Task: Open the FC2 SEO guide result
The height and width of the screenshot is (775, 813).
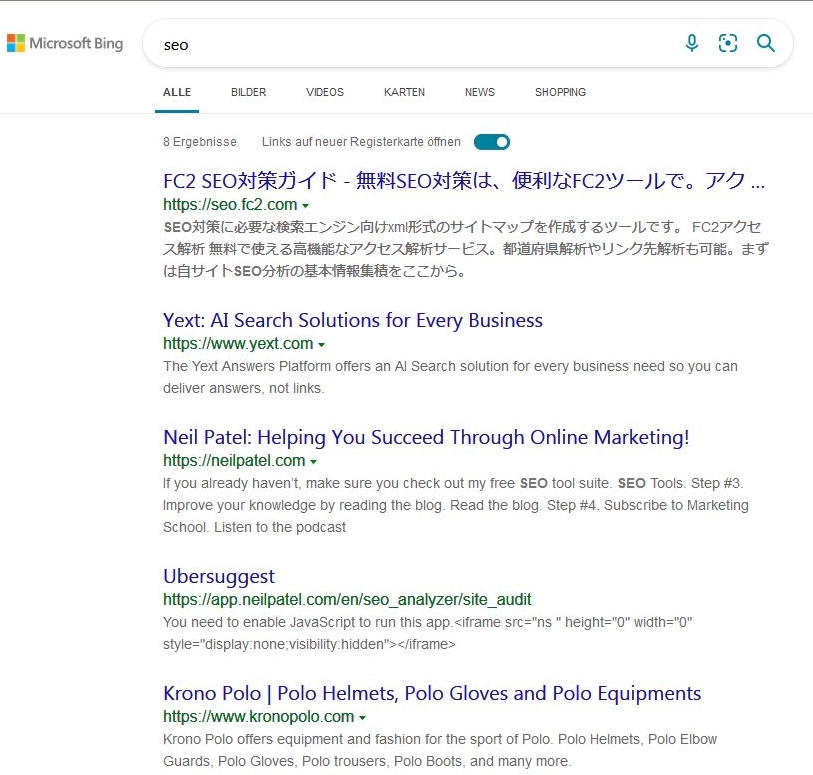Action: click(x=464, y=181)
